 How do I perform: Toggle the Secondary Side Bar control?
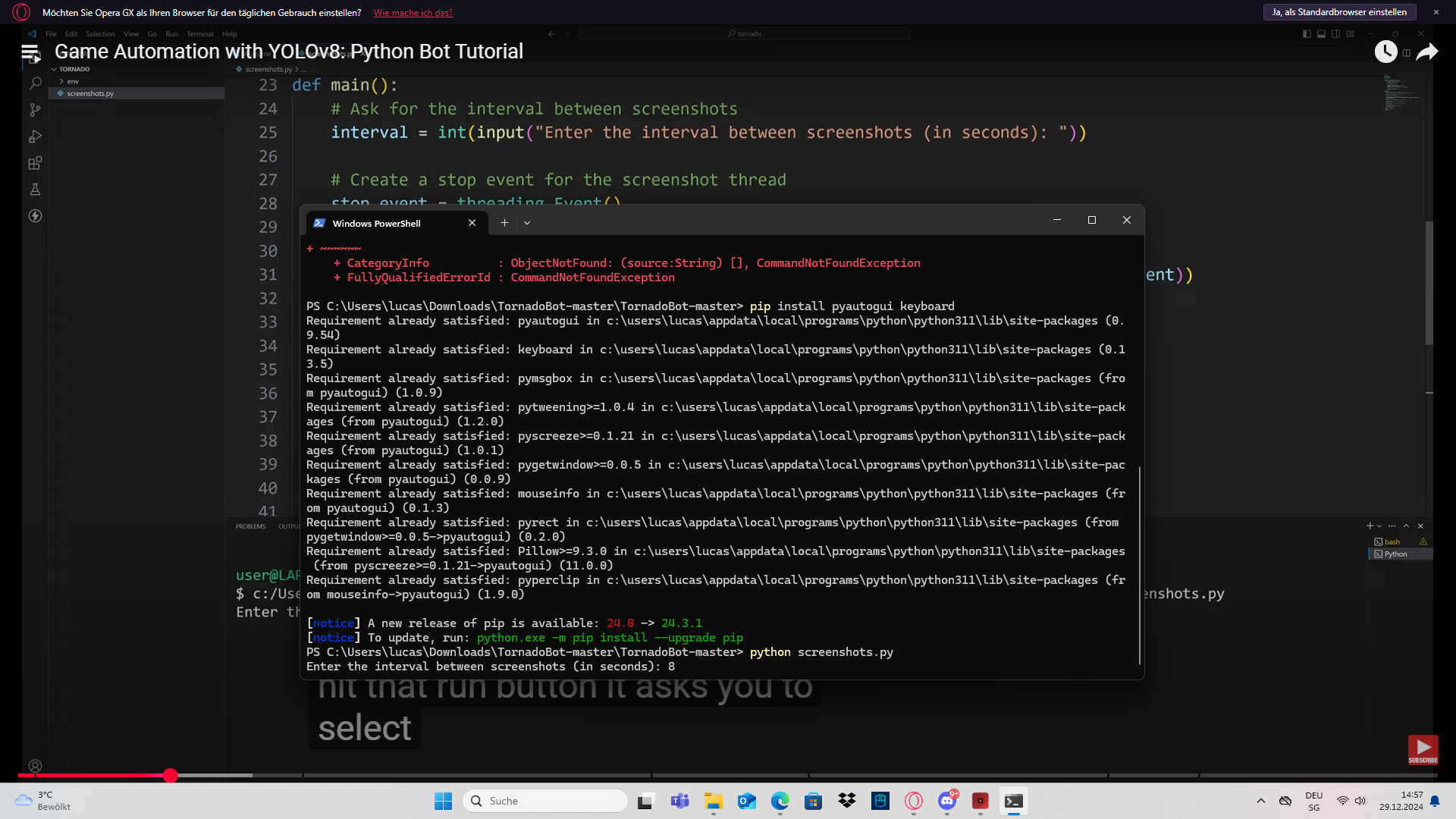(x=1336, y=33)
